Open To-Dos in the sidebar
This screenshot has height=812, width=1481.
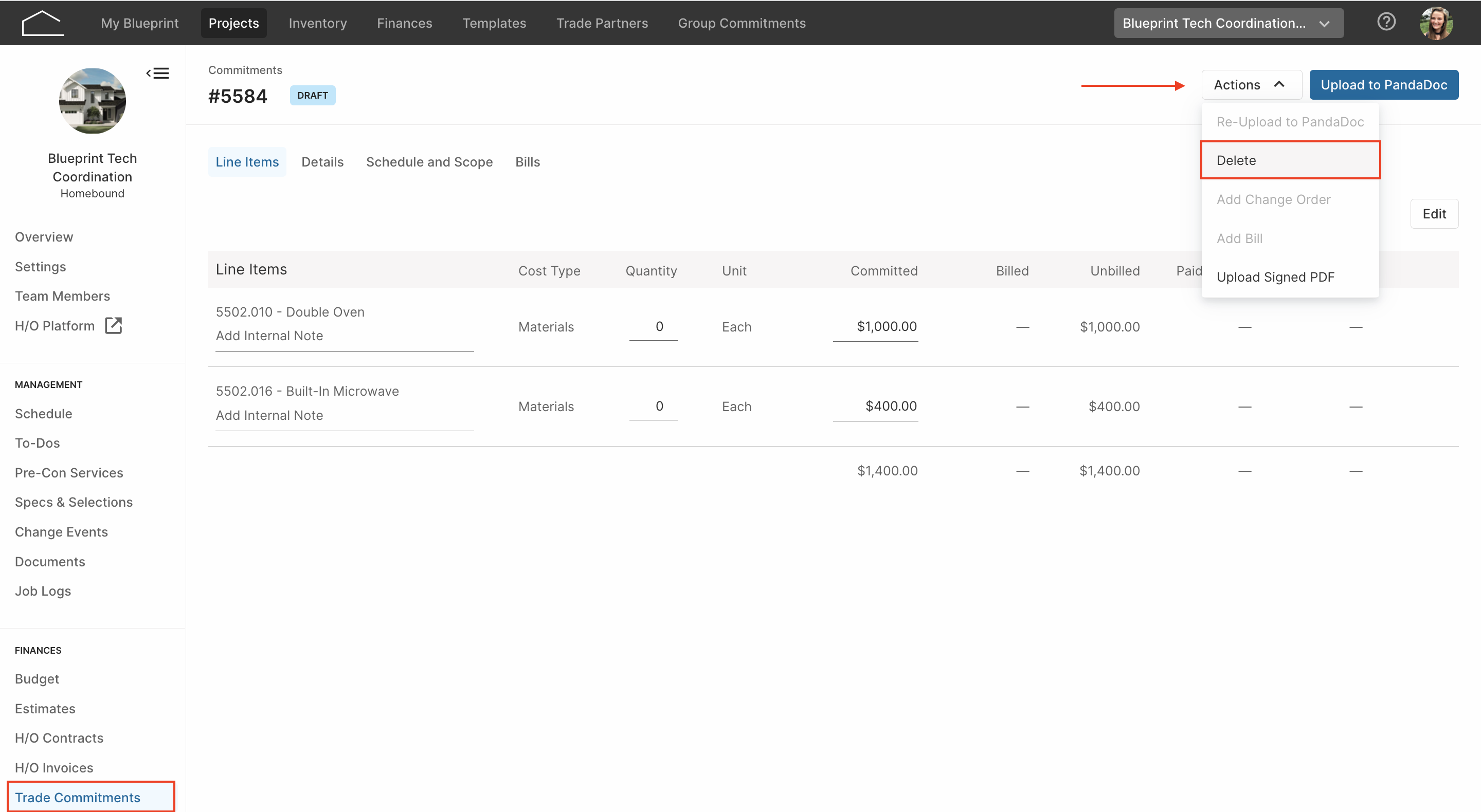coord(38,443)
